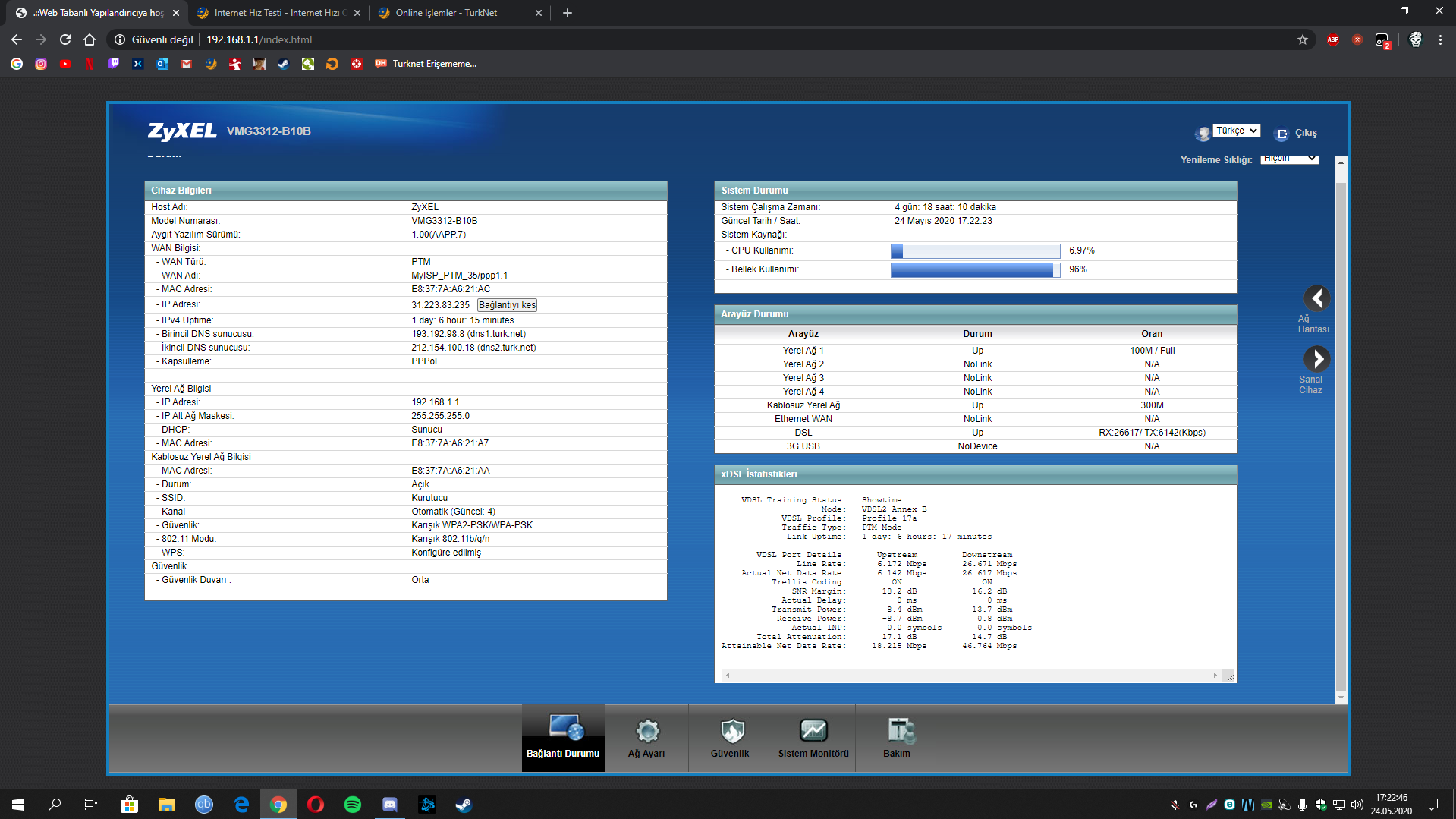Open the ESET tray icon
The image size is (1456, 819).
click(1229, 805)
